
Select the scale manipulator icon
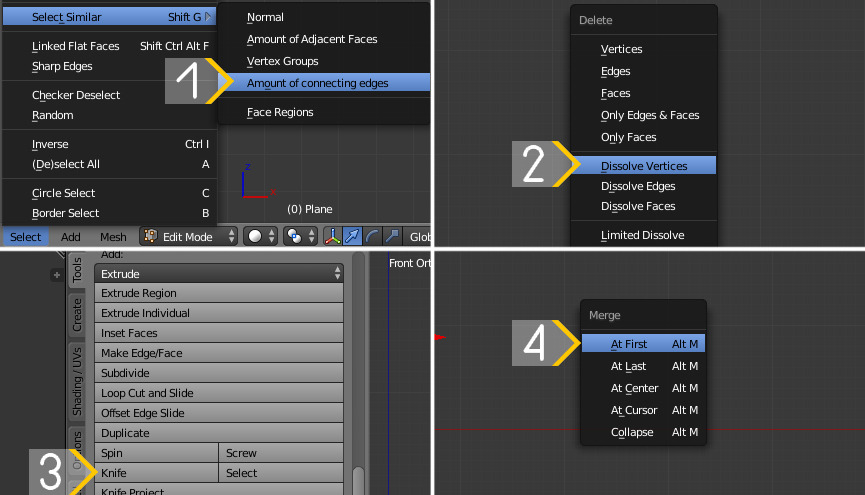tap(392, 236)
